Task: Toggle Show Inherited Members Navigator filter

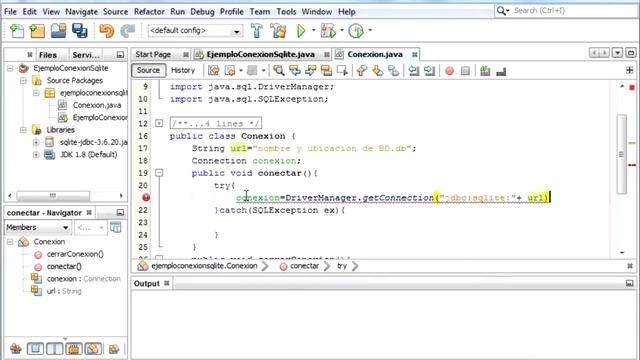Action: [16, 349]
